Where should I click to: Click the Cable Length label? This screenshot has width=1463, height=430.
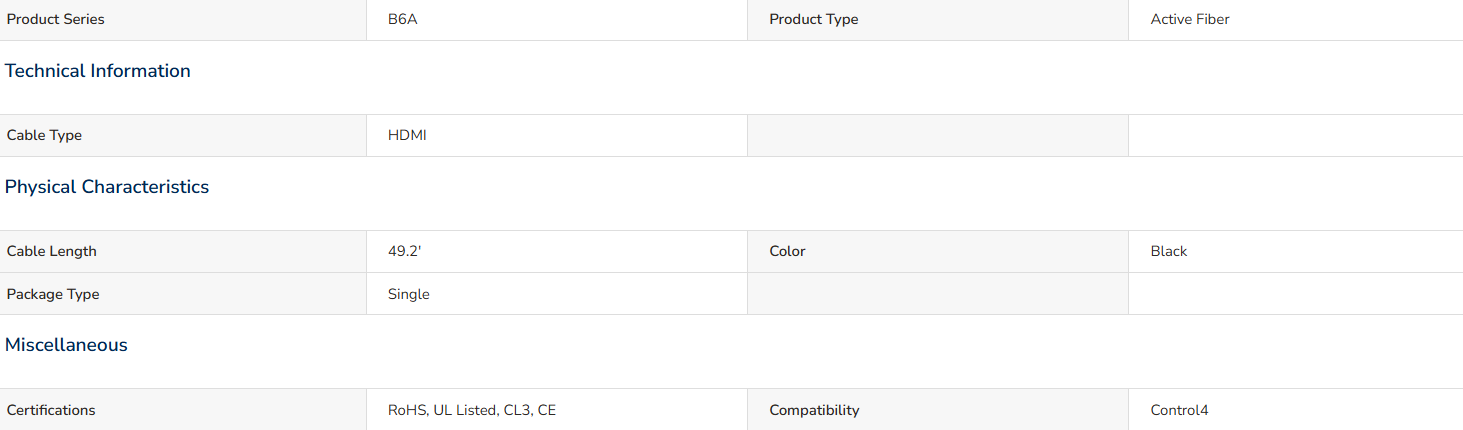52,251
